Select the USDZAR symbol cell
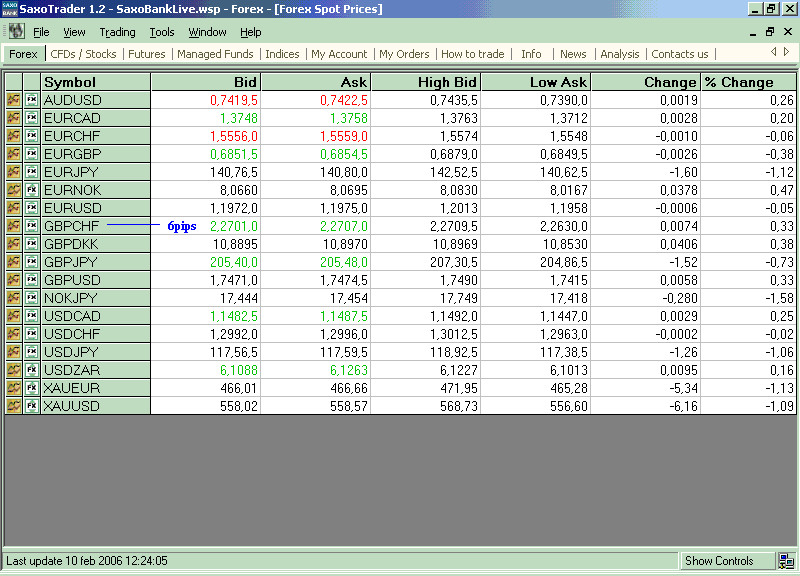 click(96, 370)
